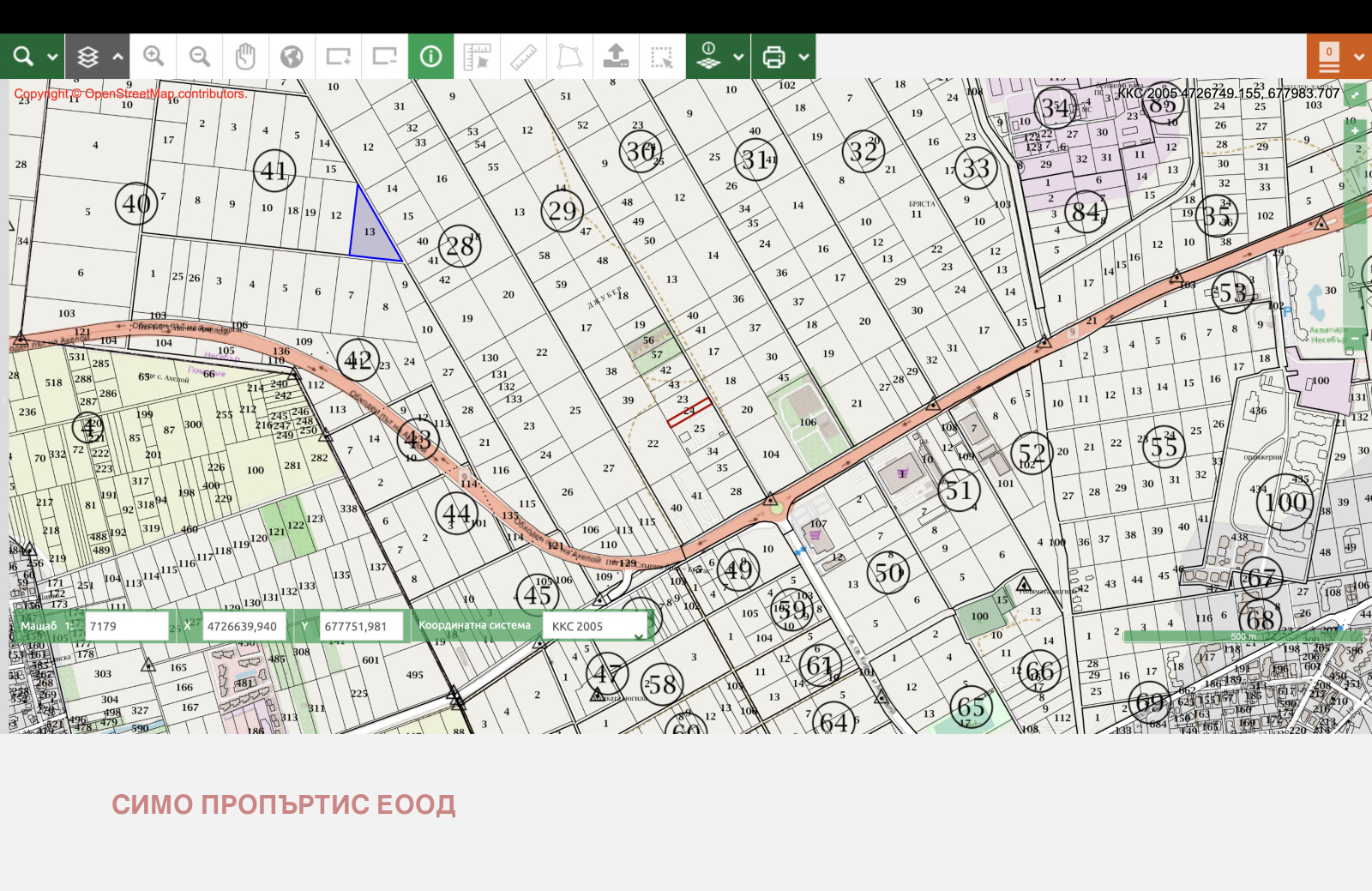Activate the pan hand tool
Image resolution: width=1372 pixels, height=891 pixels.
click(x=245, y=57)
